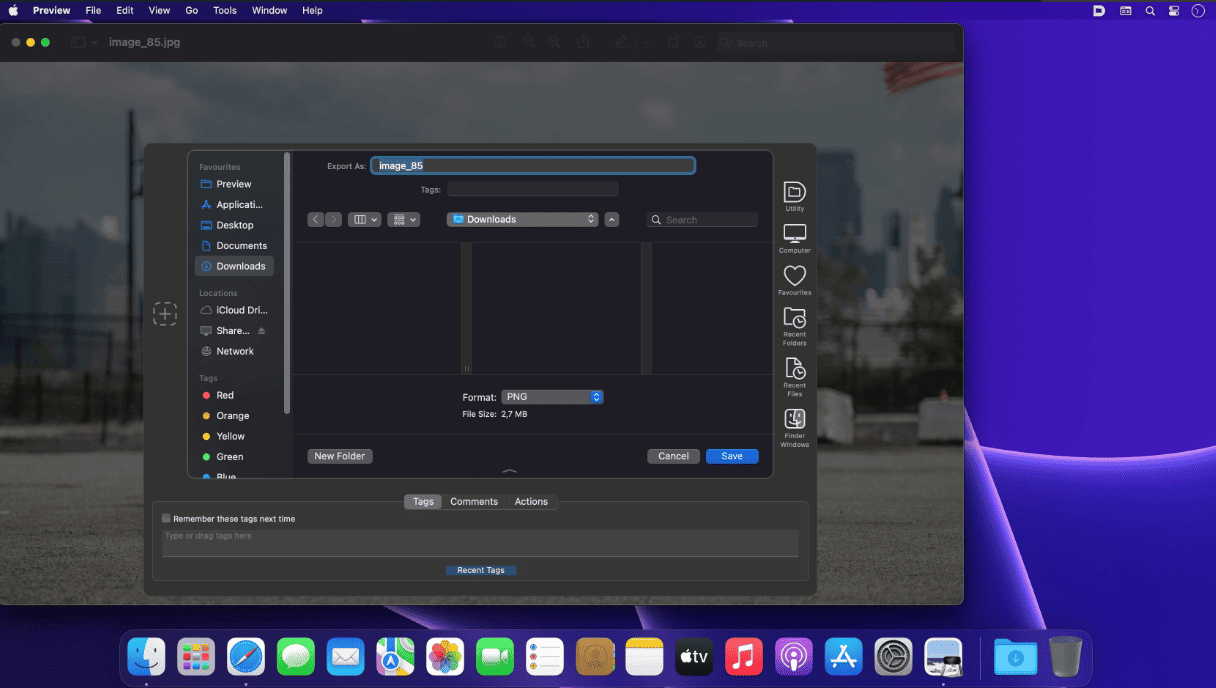Open the column view mode dropdown

tap(364, 219)
